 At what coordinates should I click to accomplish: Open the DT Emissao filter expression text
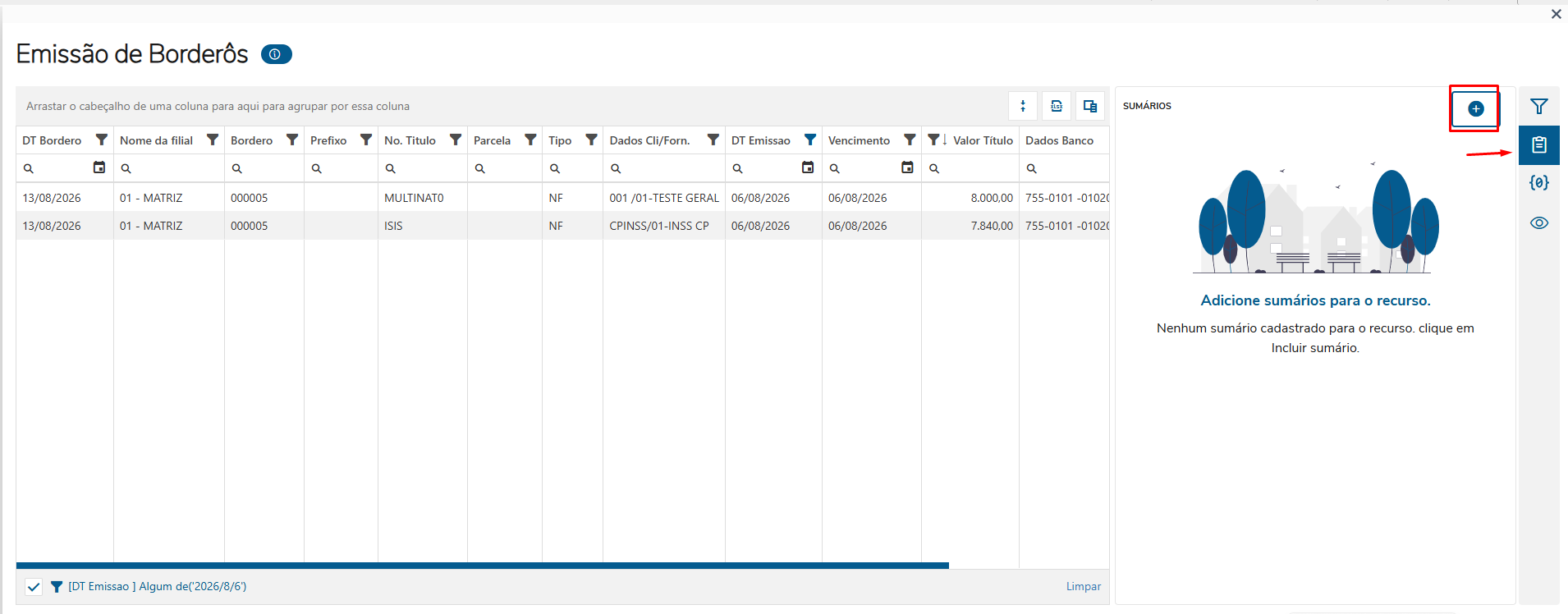pyautogui.click(x=157, y=586)
